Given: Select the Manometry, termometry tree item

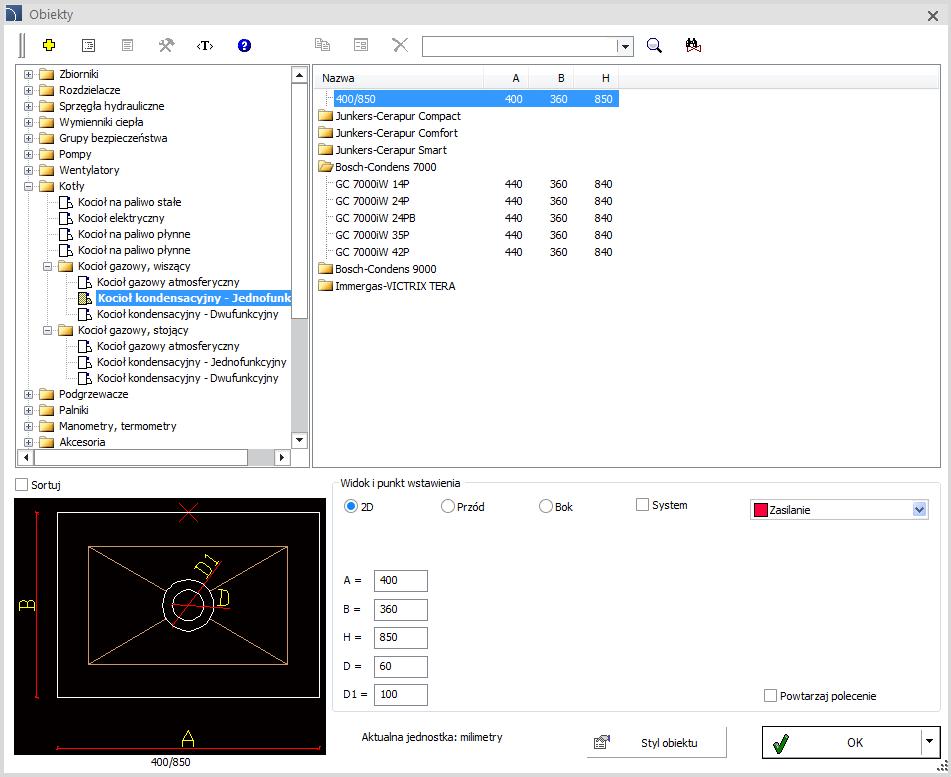Looking at the screenshot, I should [118, 426].
